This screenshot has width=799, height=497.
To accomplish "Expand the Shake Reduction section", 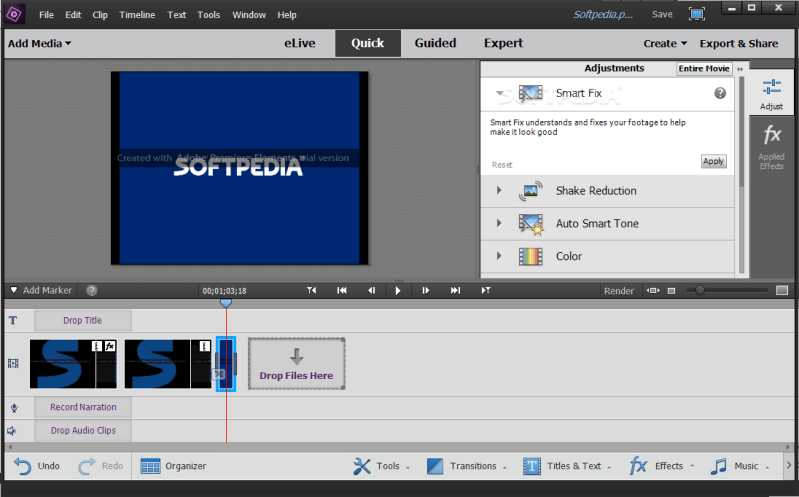I will pos(499,190).
